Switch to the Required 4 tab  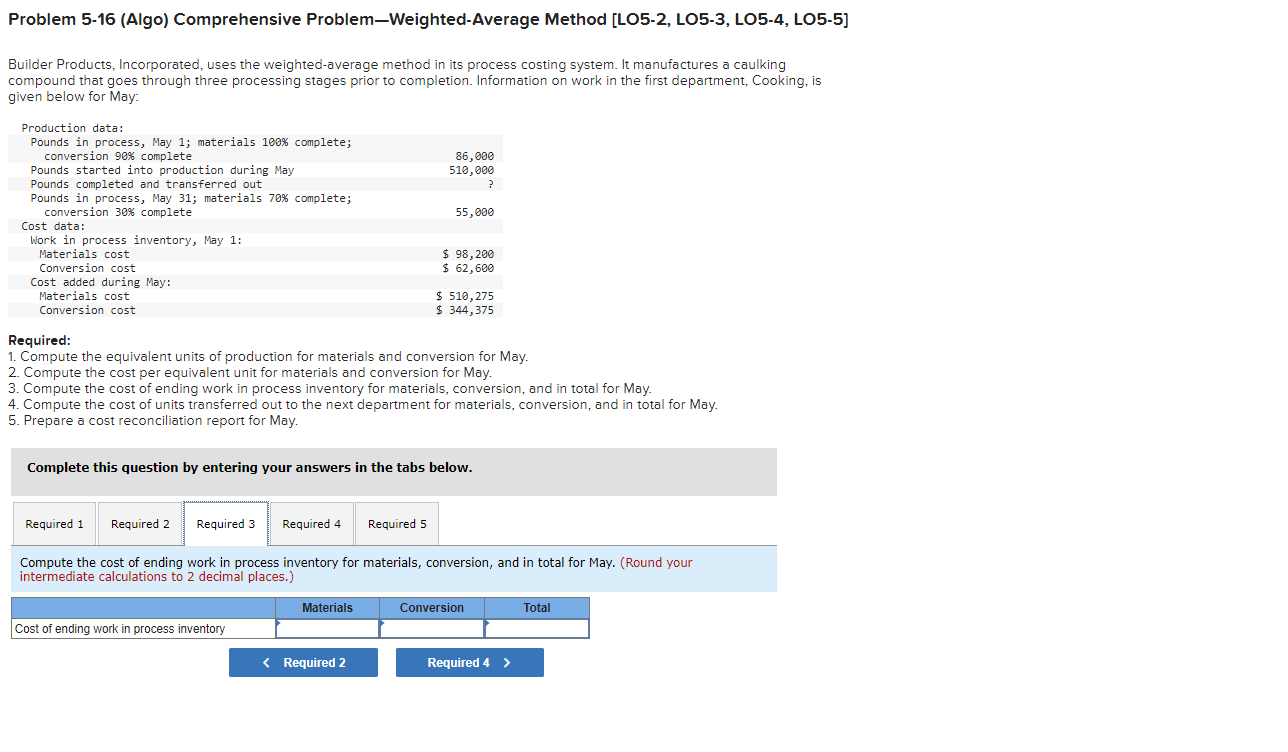pos(312,524)
